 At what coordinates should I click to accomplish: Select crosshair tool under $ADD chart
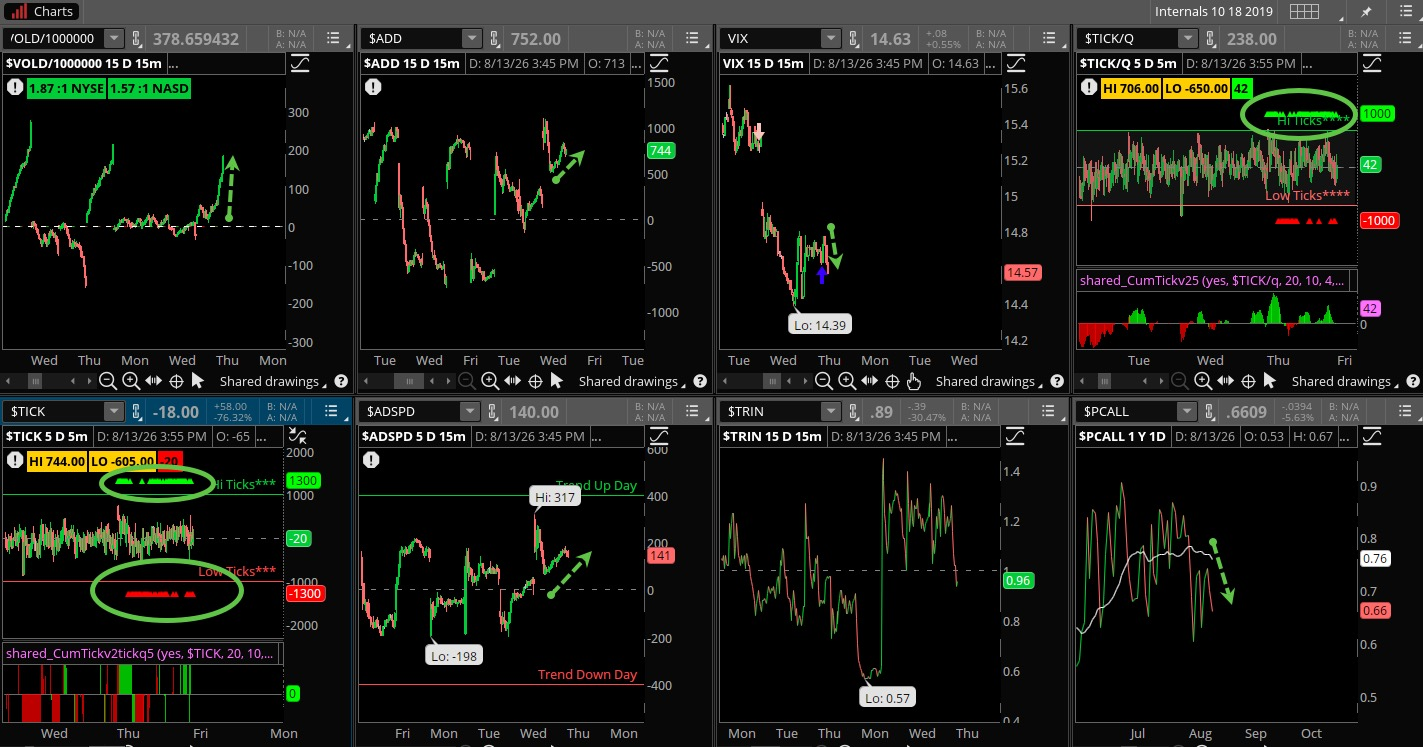[535, 381]
